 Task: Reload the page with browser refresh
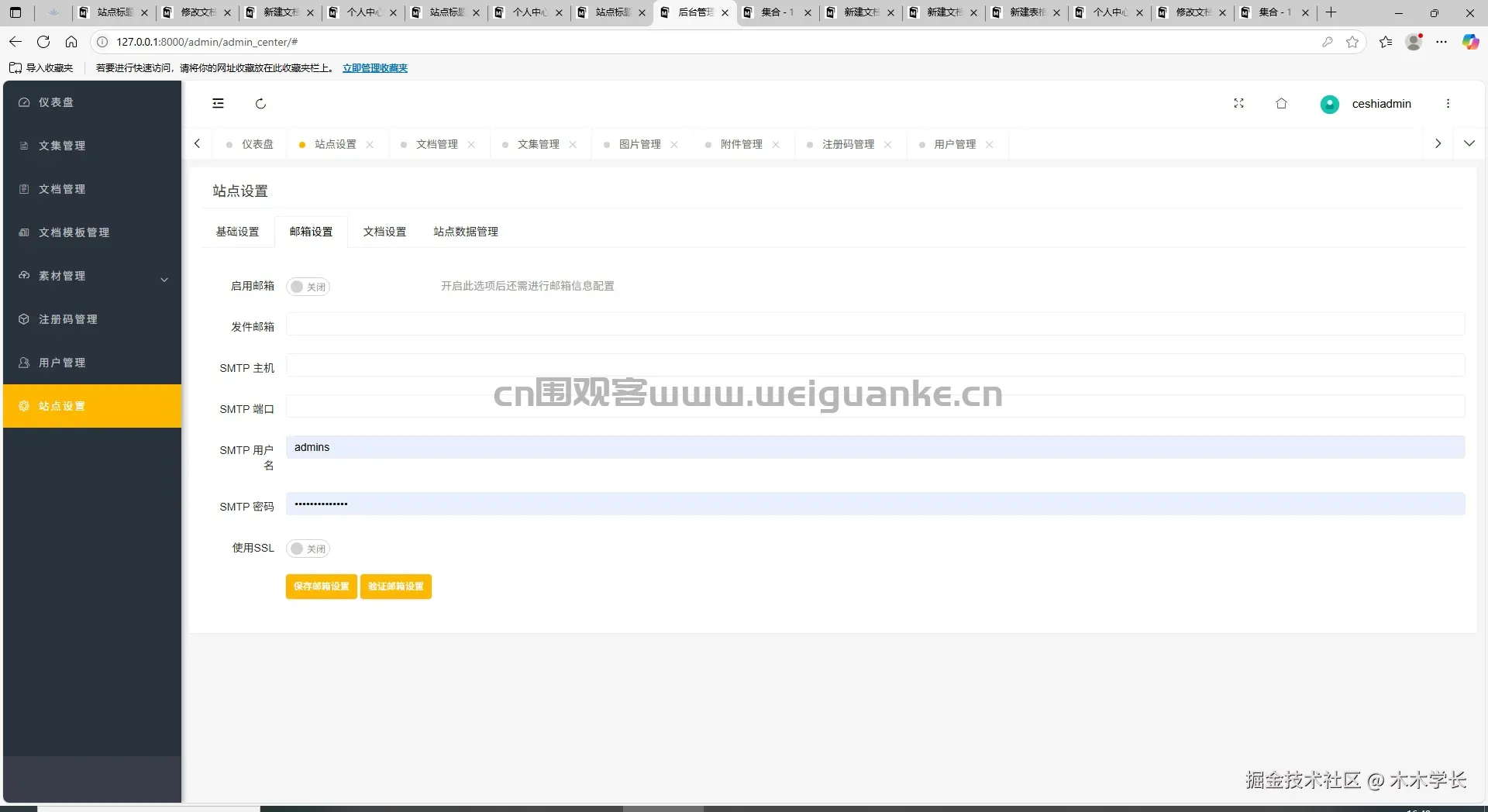[43, 42]
